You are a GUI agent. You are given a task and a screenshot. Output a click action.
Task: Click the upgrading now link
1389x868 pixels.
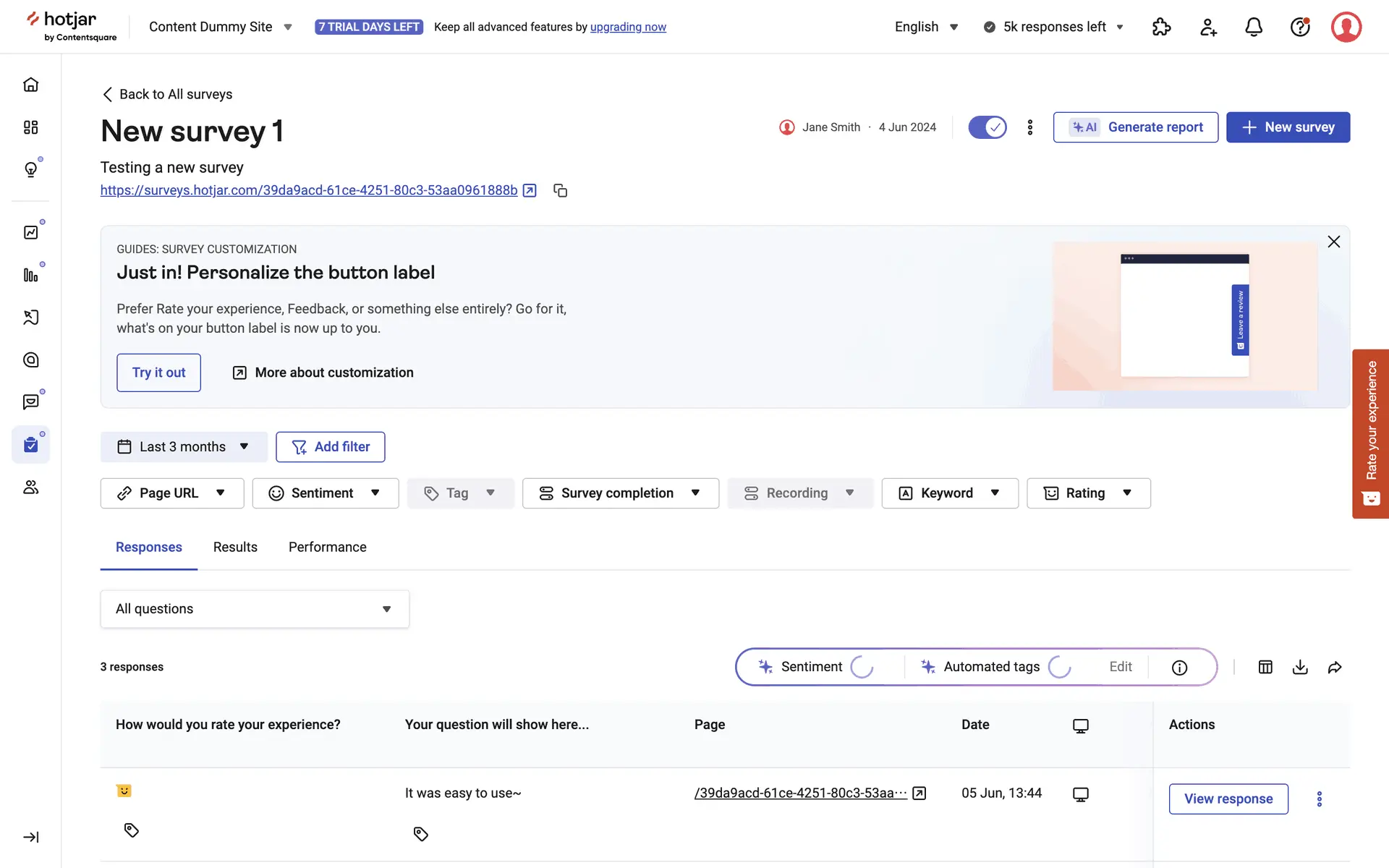pos(628,27)
